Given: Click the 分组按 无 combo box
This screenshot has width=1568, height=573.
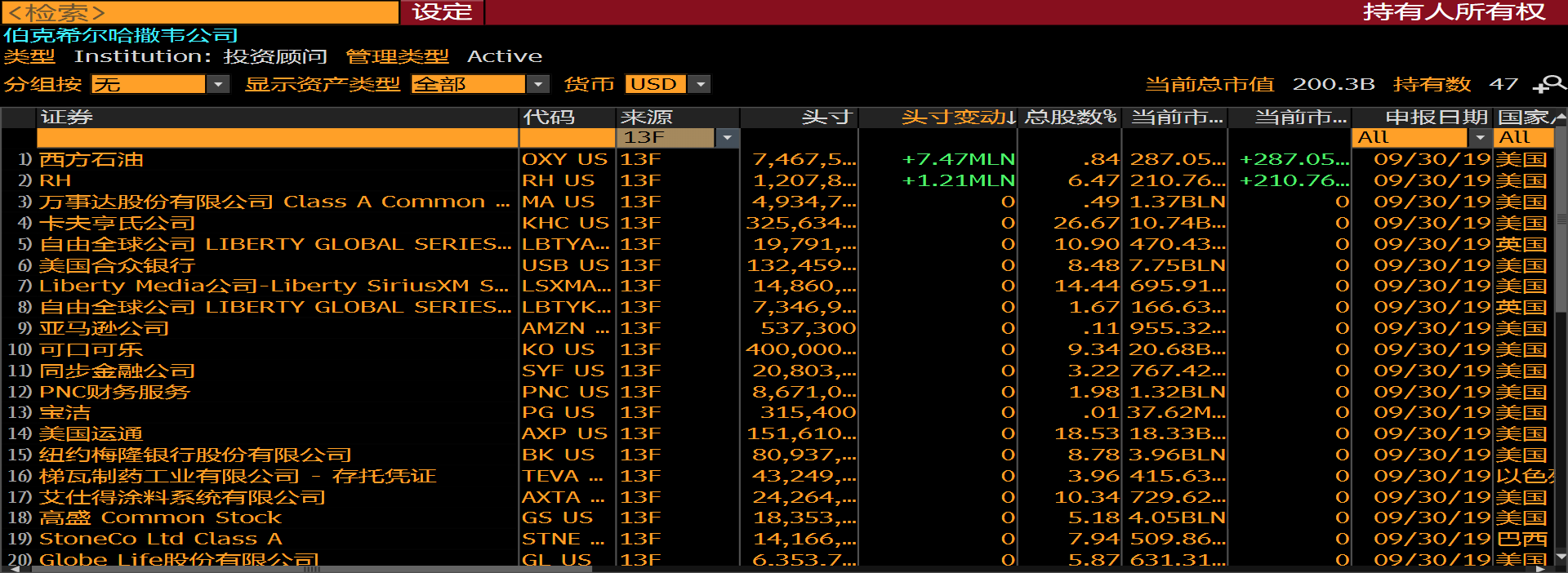Looking at the screenshot, I should pyautogui.click(x=149, y=84).
